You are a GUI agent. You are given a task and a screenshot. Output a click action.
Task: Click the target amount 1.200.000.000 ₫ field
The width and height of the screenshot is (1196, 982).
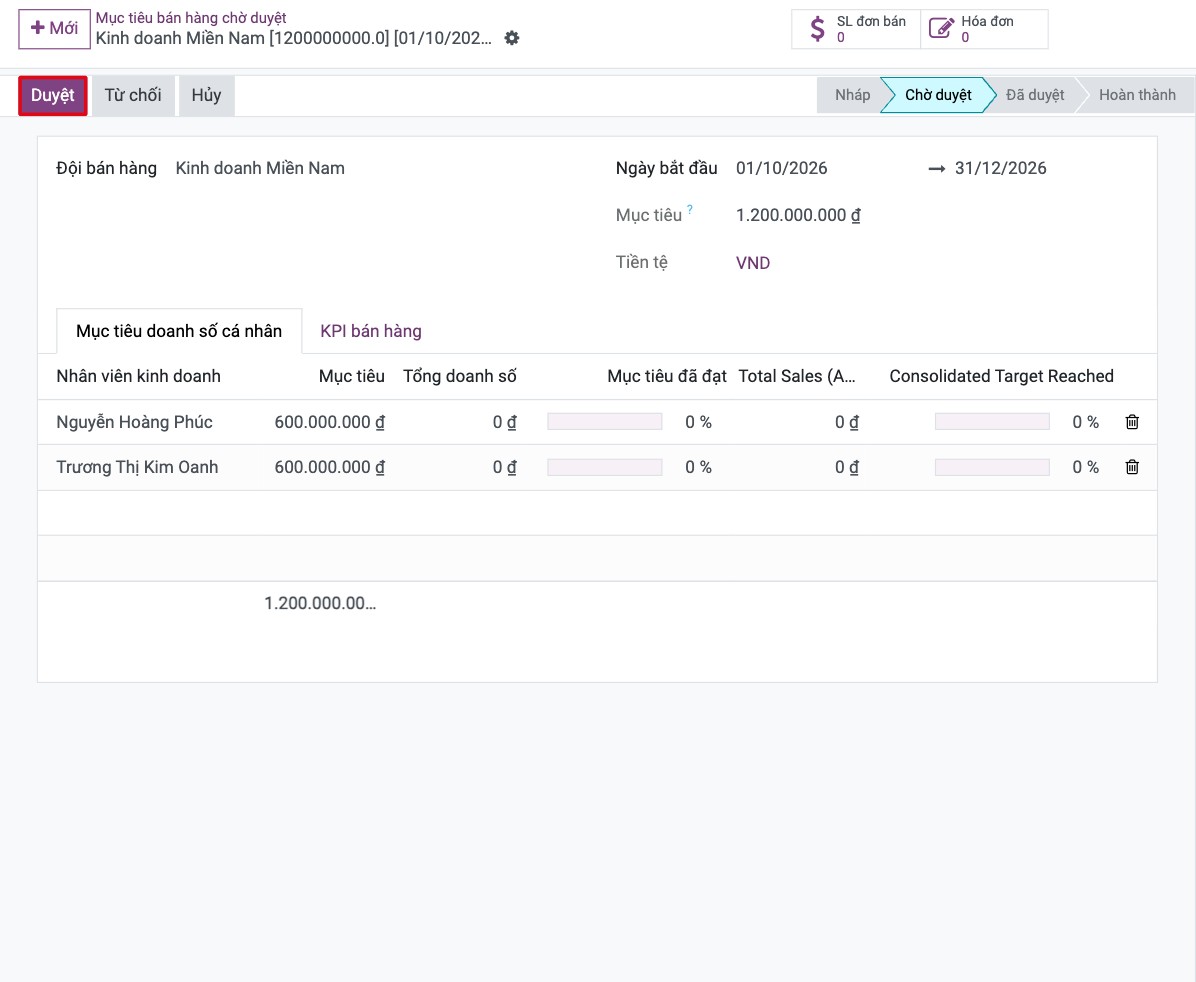pyautogui.click(x=799, y=215)
